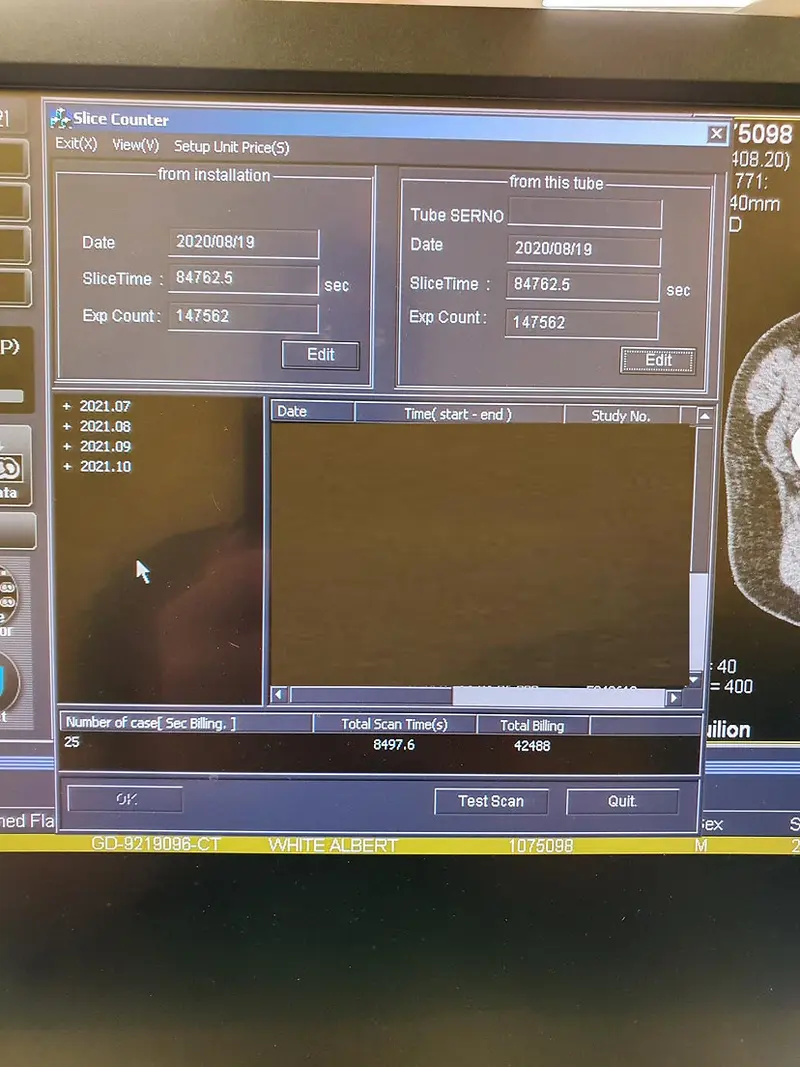
Task: Click the Slice Counter title bar icon
Action: coord(61,118)
